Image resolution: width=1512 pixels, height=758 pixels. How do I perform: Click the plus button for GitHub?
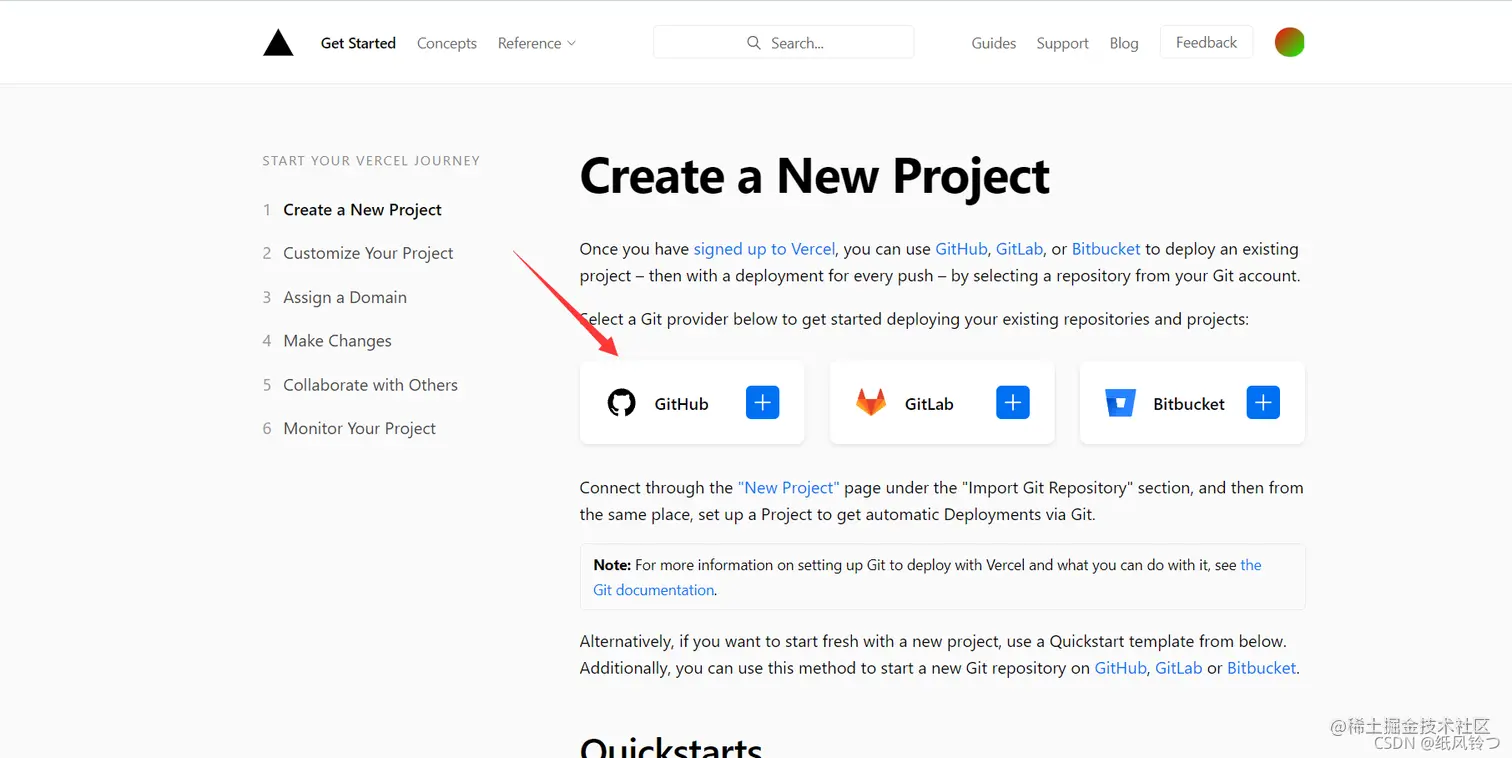762,403
